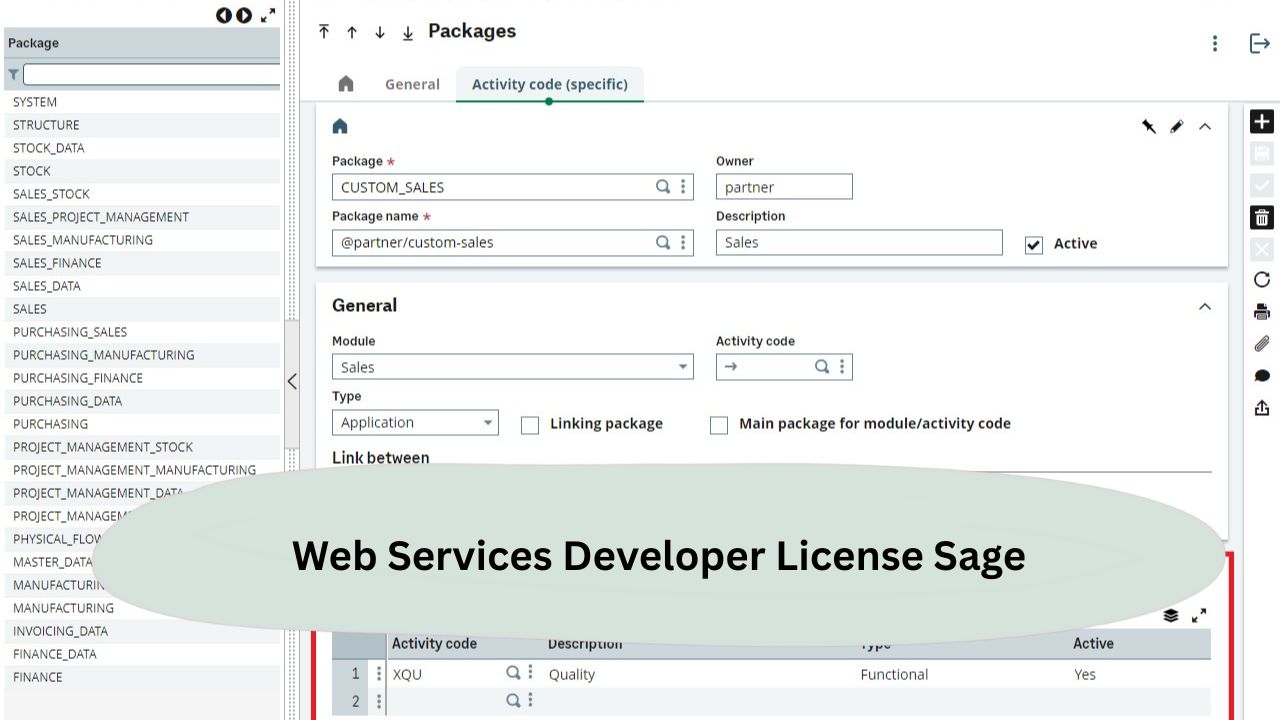Image resolution: width=1280 pixels, height=720 pixels.
Task: Click the Package column header in left list
Action: pos(142,43)
